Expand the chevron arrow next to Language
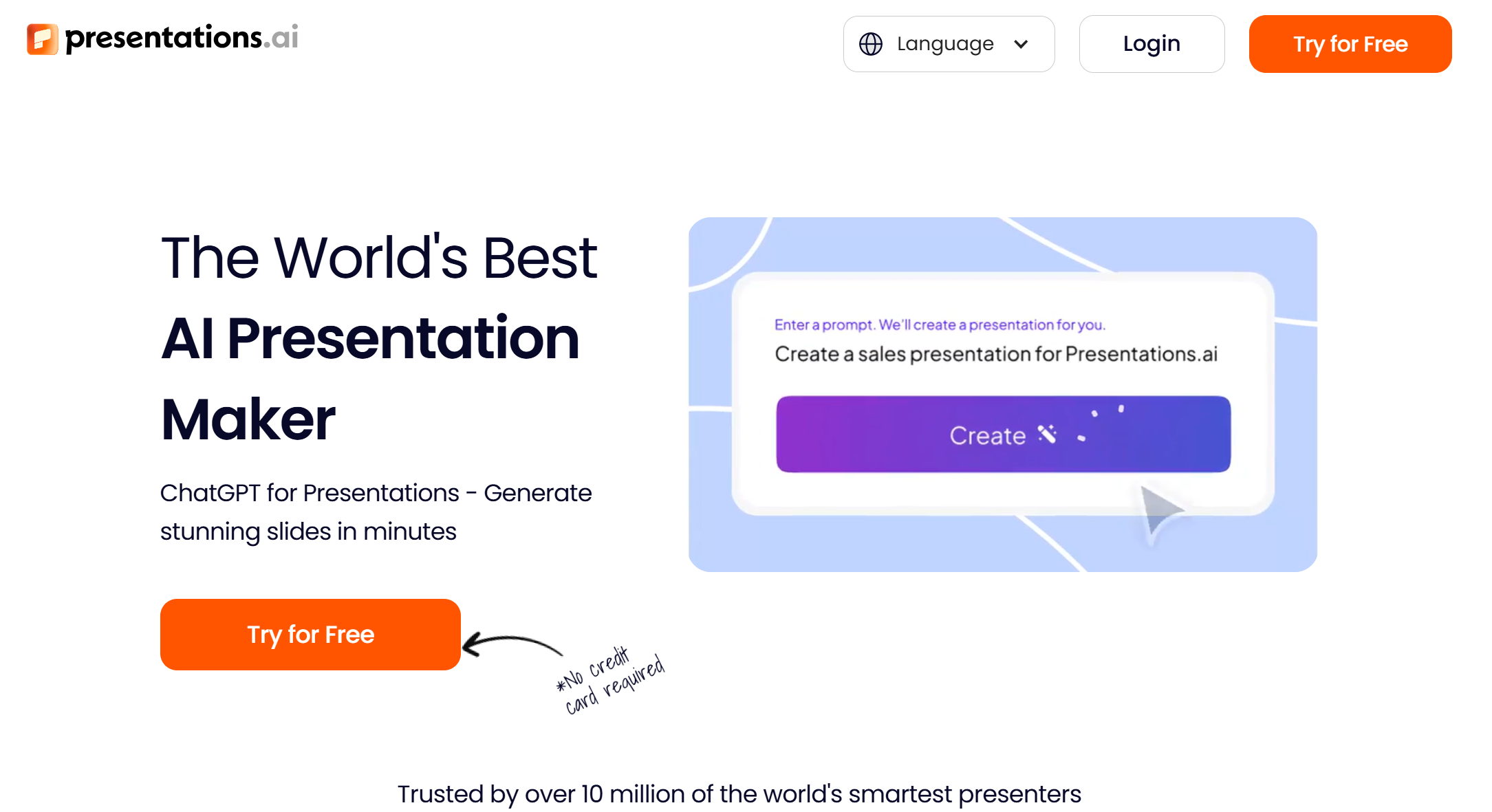1492x812 pixels. 1022,44
